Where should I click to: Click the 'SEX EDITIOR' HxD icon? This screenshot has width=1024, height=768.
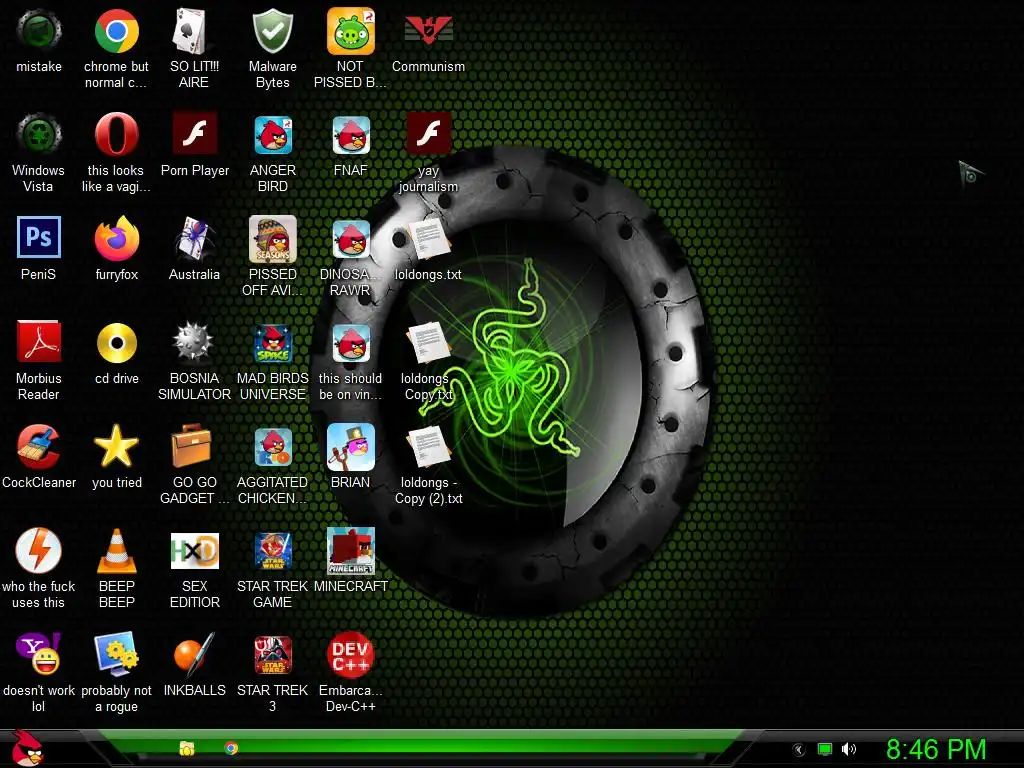coord(195,551)
